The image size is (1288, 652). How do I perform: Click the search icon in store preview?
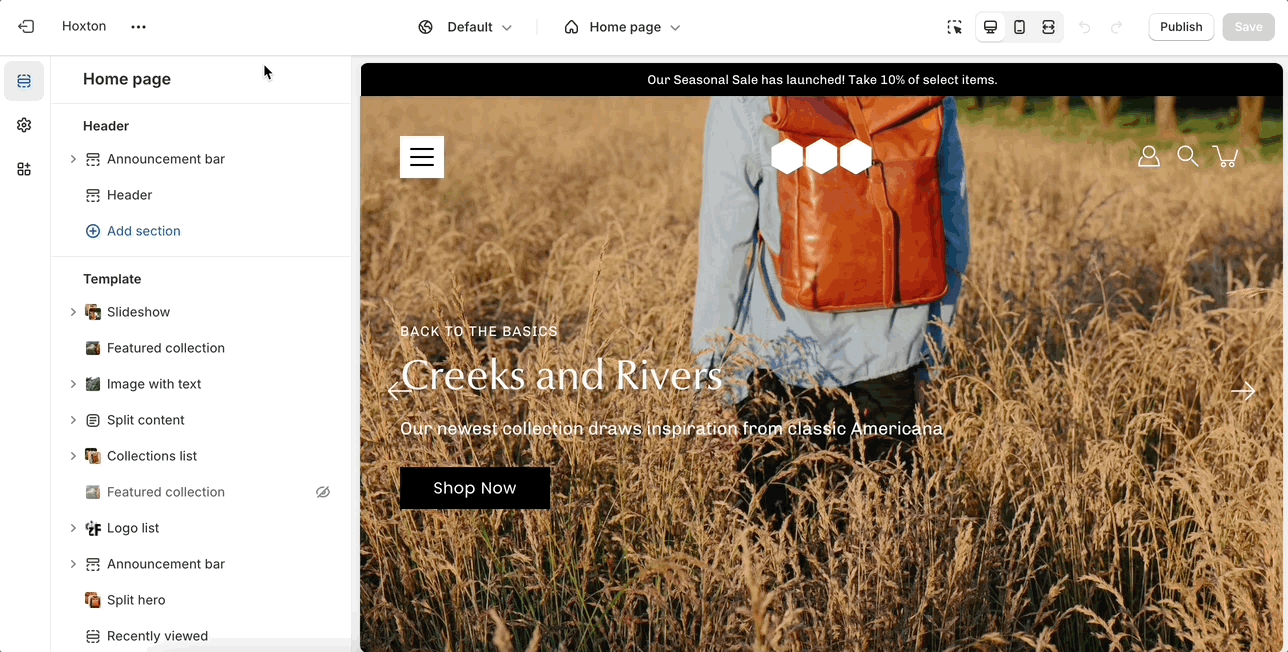click(1187, 156)
